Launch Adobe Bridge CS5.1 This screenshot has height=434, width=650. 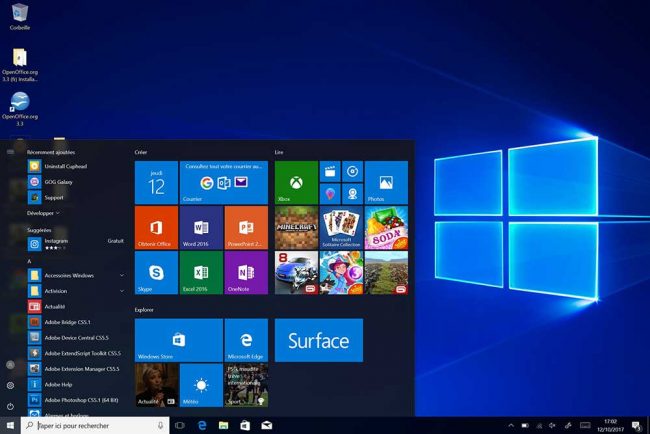(77, 322)
